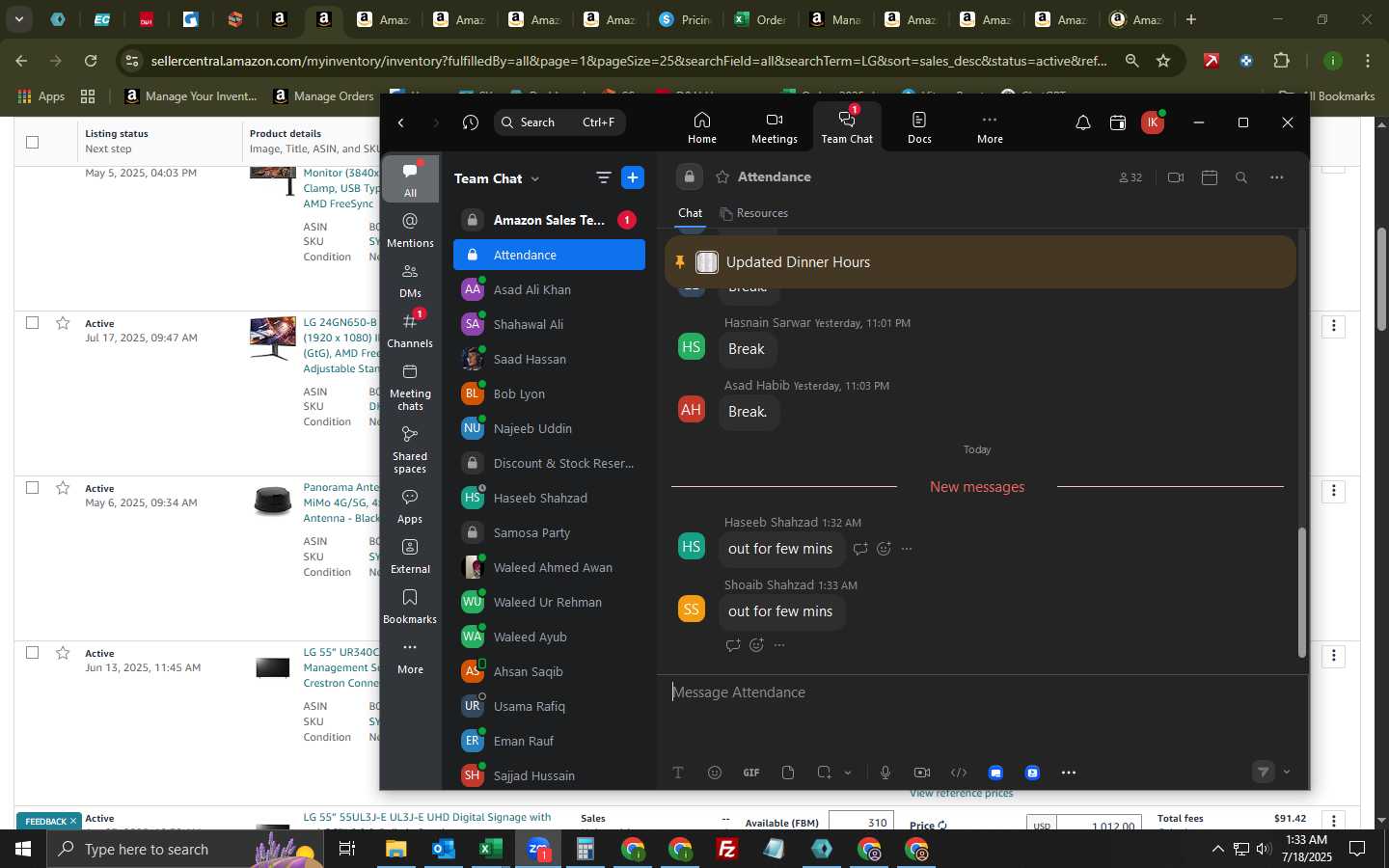Image resolution: width=1389 pixels, height=868 pixels.
Task: Attach a file with the file icon
Action: pyautogui.click(x=788, y=773)
